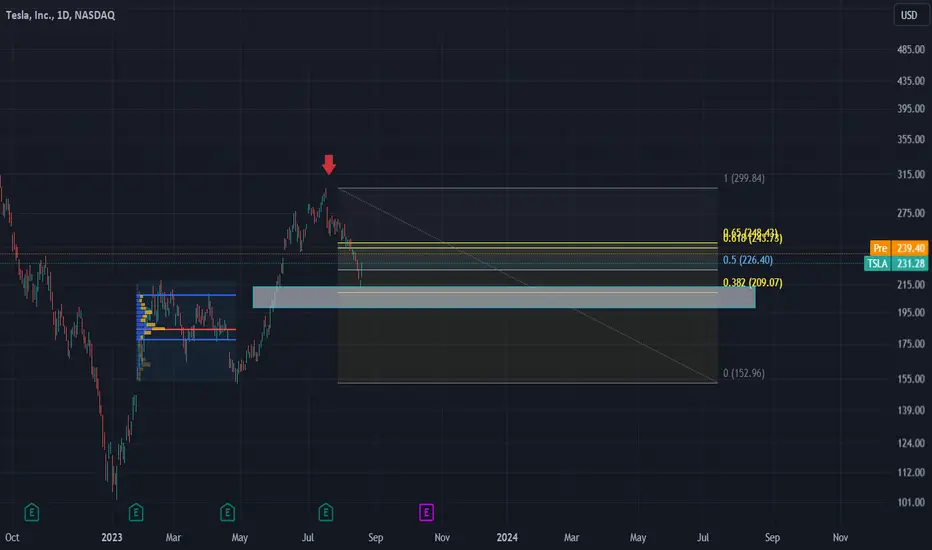Click the 112.00 price axis label
Viewport: 932px width, 550px height.
pyautogui.click(x=911, y=473)
